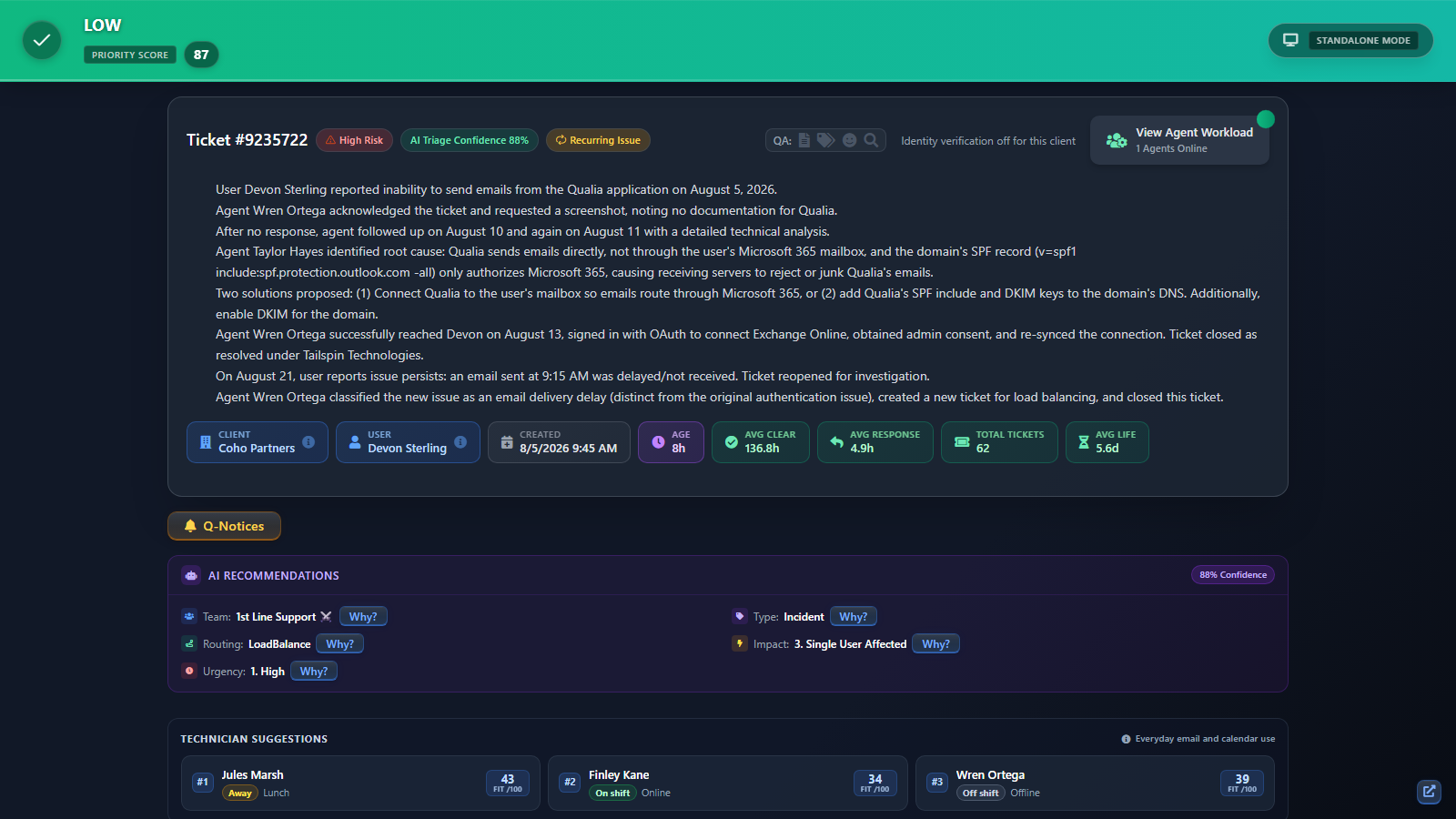
Task: Select the Devon Sterling user card
Action: point(408,442)
